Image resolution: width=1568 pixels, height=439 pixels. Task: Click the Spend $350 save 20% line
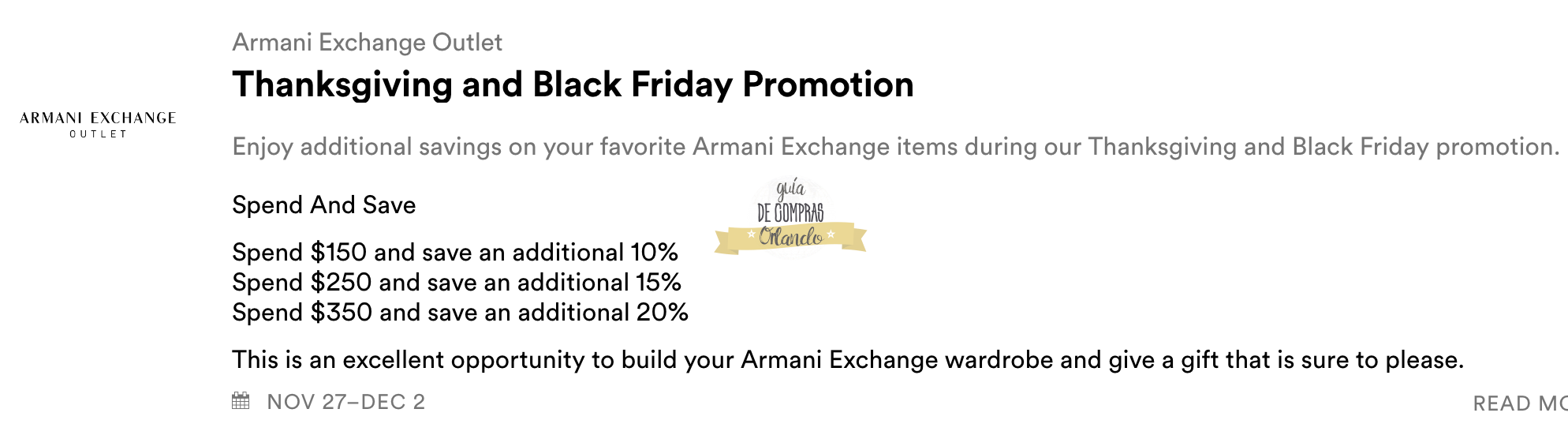click(x=460, y=313)
